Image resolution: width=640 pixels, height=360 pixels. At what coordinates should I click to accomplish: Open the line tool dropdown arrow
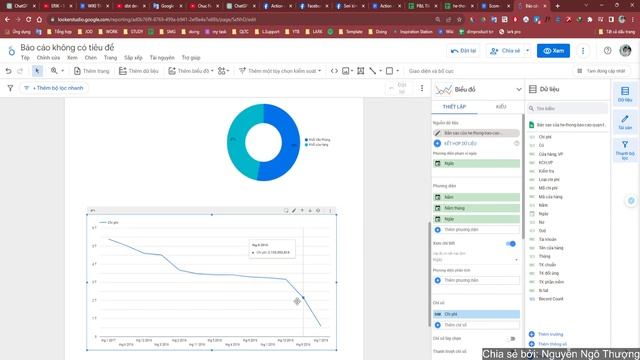point(380,71)
